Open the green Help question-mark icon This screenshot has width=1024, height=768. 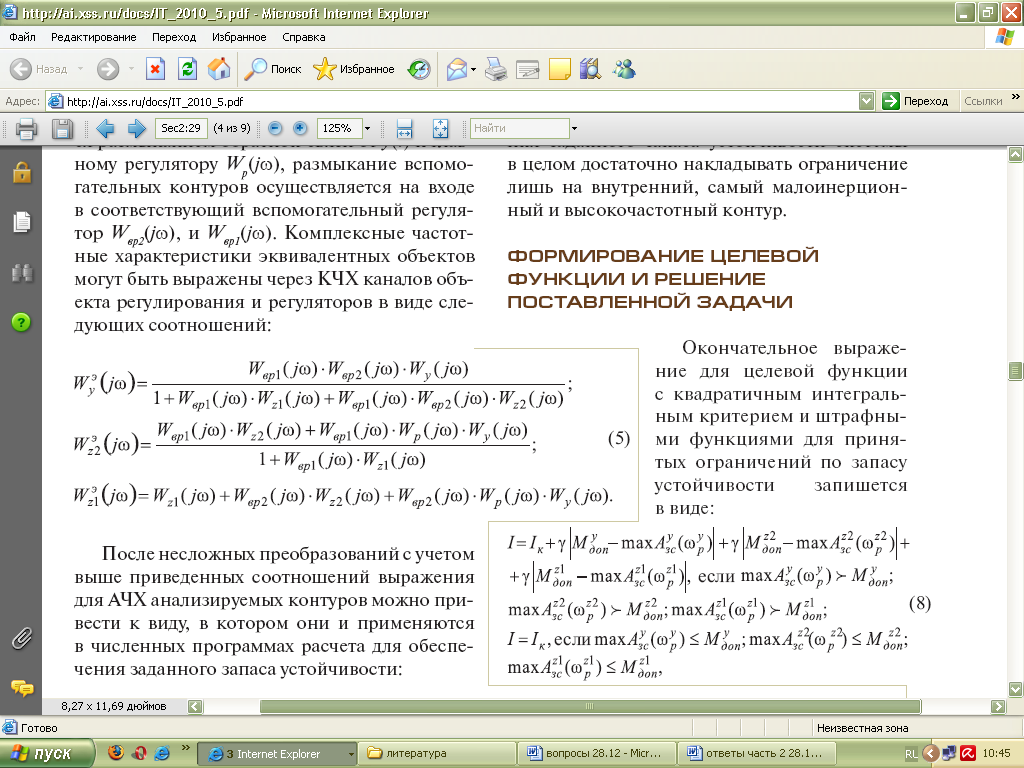(x=22, y=322)
